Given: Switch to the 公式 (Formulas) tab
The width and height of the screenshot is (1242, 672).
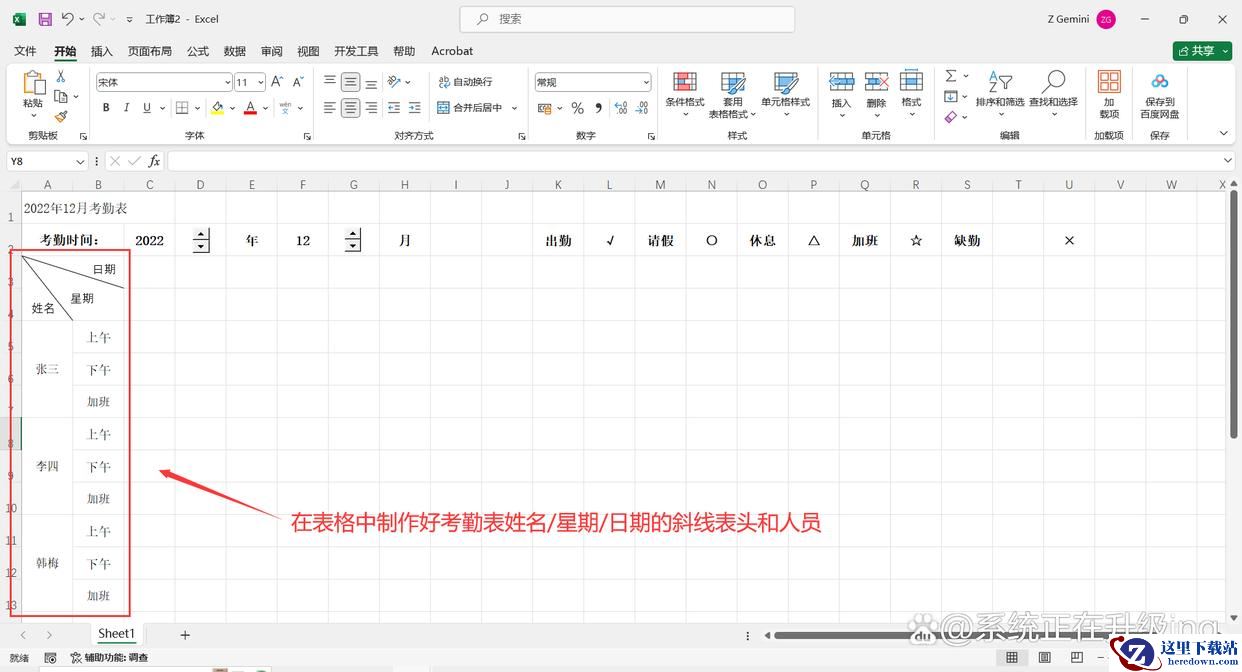Looking at the screenshot, I should click(x=198, y=51).
